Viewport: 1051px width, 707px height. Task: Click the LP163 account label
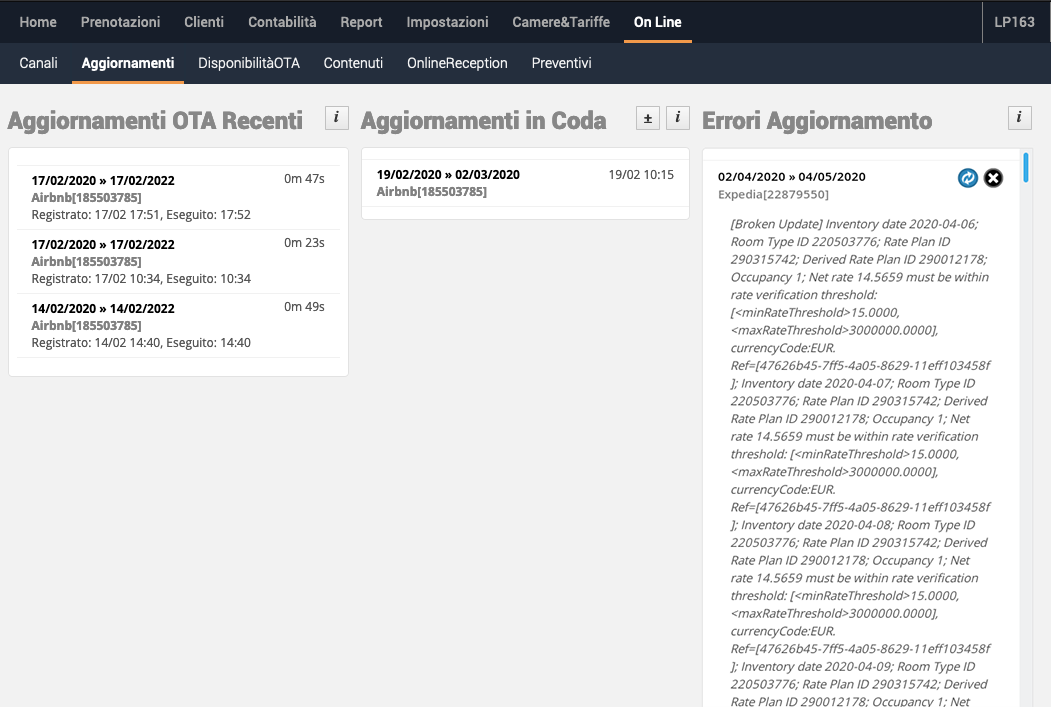pos(1014,22)
